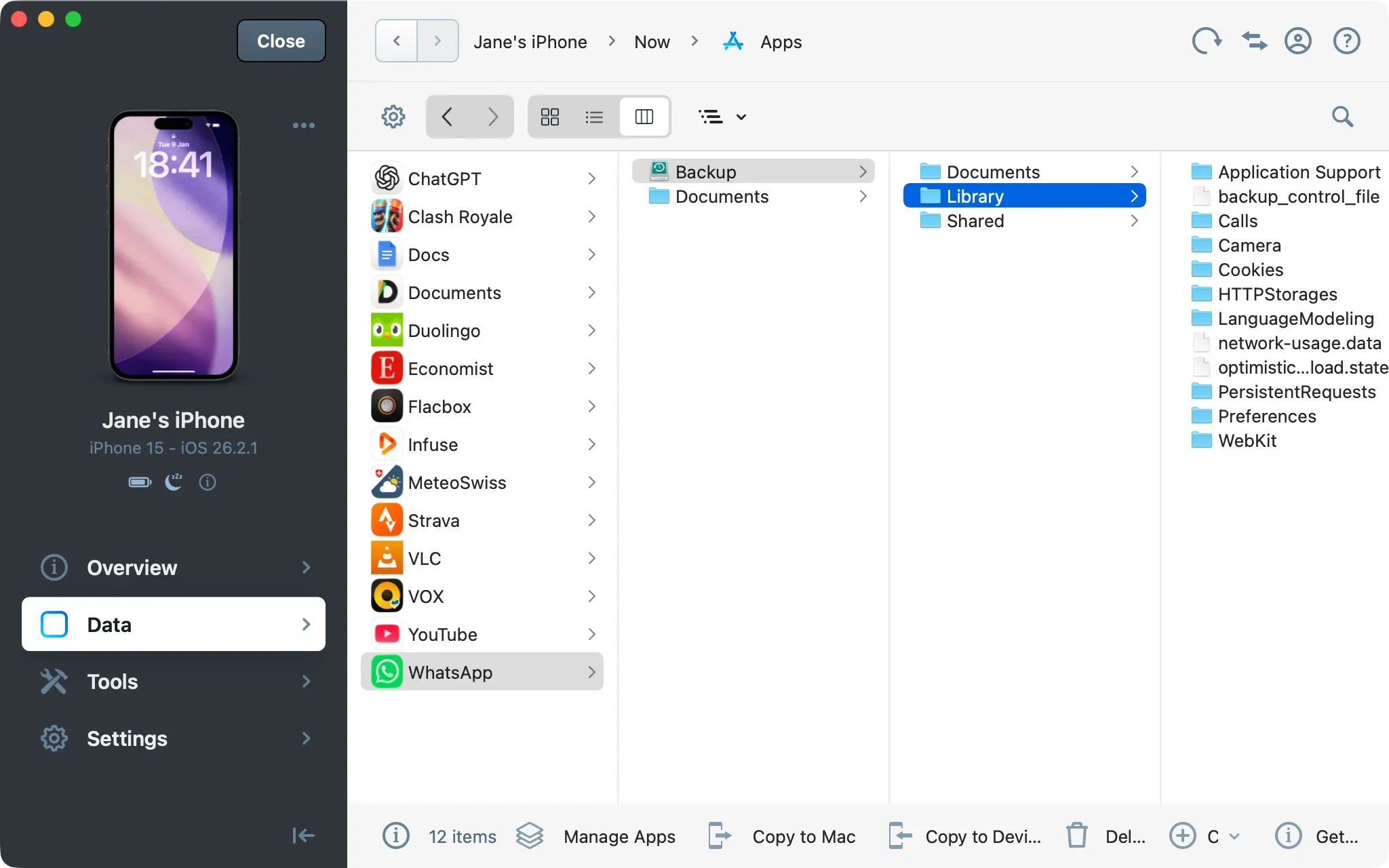The image size is (1389, 868).
Task: Open the Calls folder
Action: pyautogui.click(x=1225, y=220)
